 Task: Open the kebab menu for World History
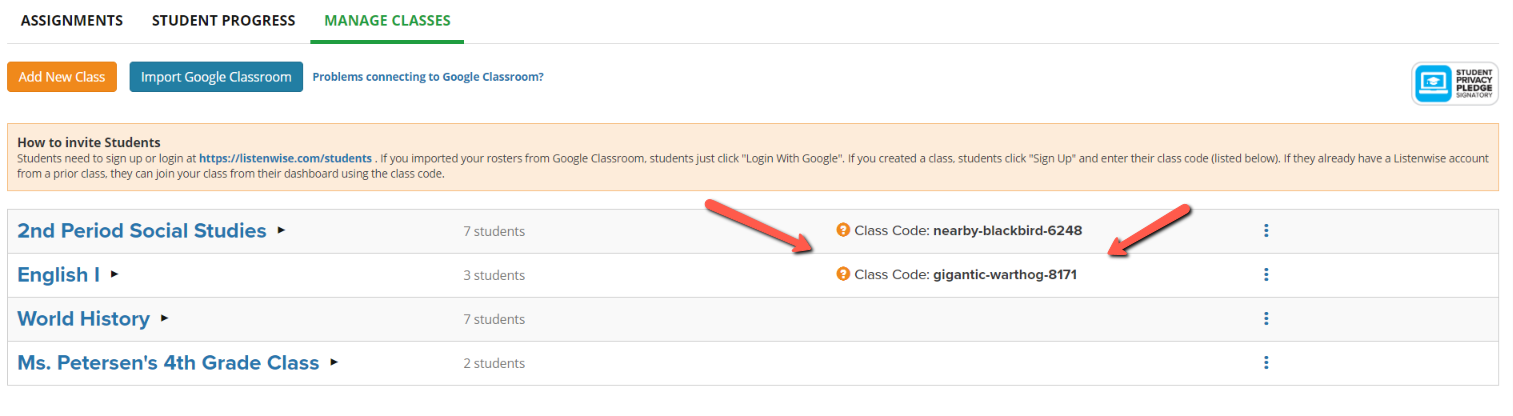click(1266, 319)
